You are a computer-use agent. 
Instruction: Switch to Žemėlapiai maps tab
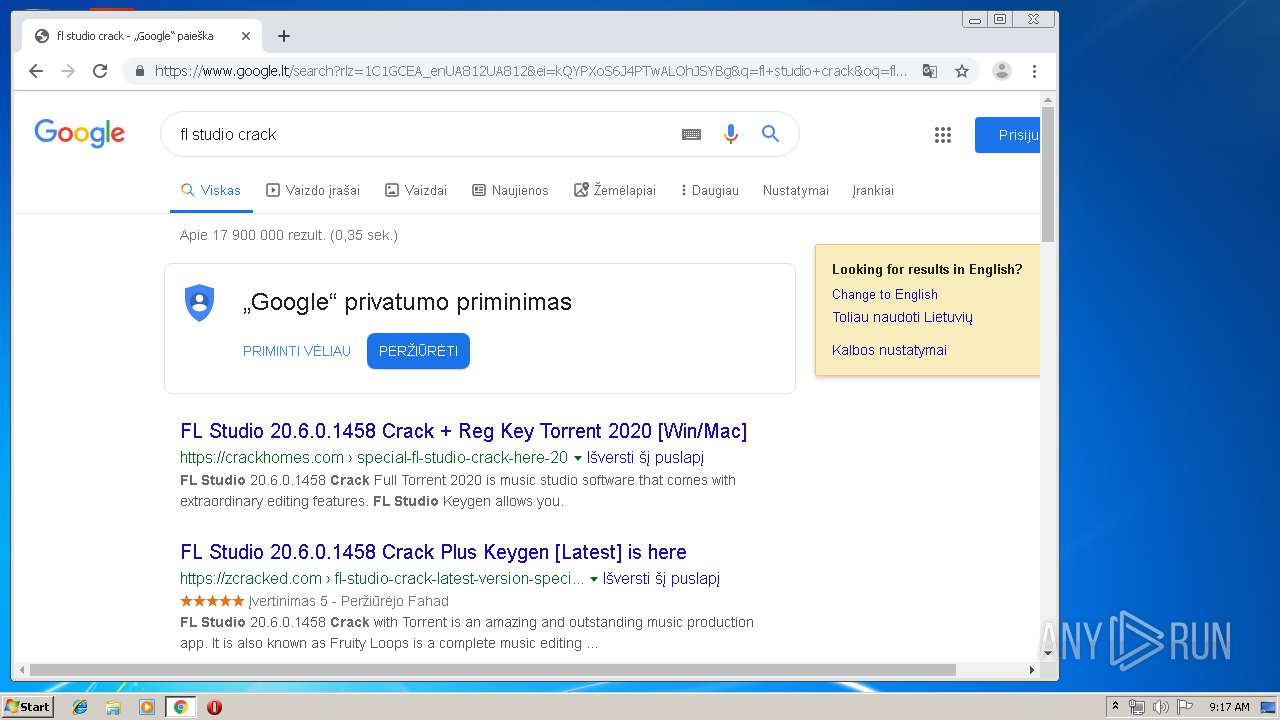pos(615,190)
